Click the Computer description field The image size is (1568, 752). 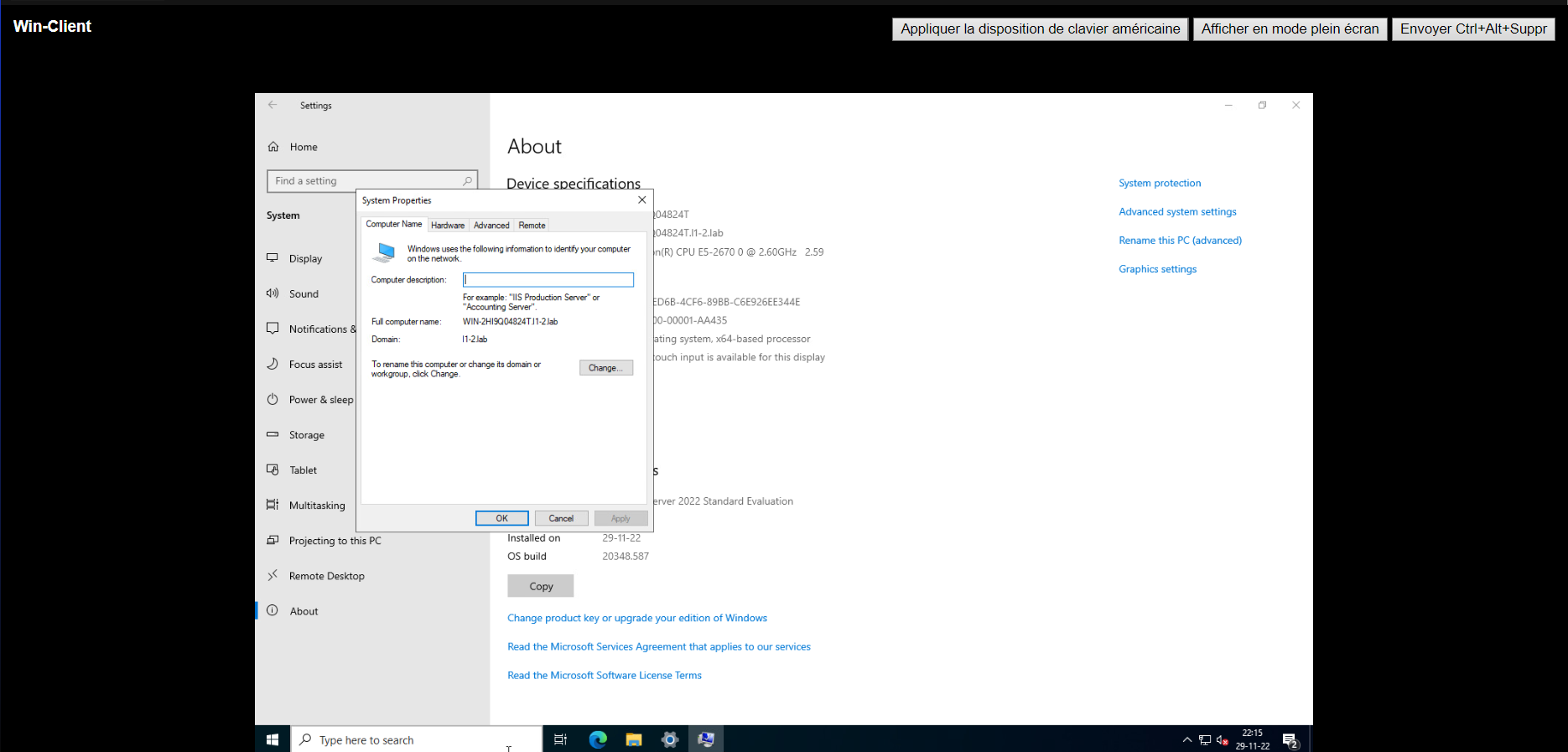[548, 280]
